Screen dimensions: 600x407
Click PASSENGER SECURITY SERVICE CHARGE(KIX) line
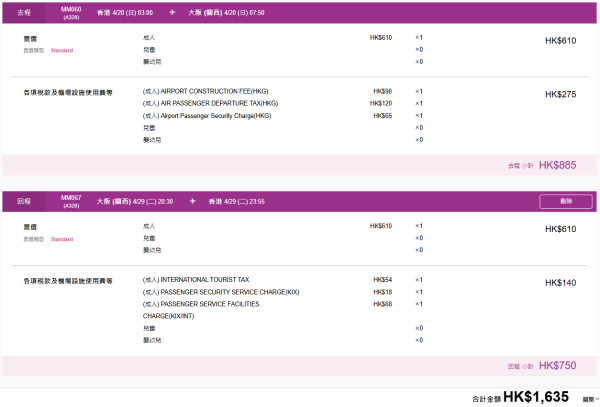[221, 292]
